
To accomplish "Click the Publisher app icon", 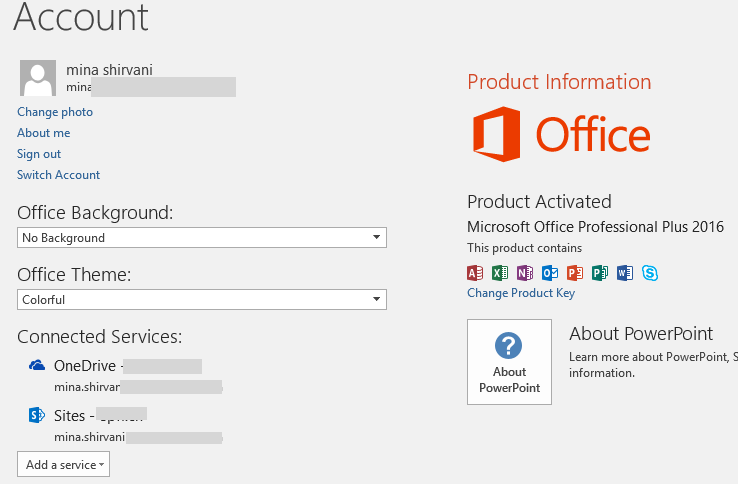I will tap(600, 272).
